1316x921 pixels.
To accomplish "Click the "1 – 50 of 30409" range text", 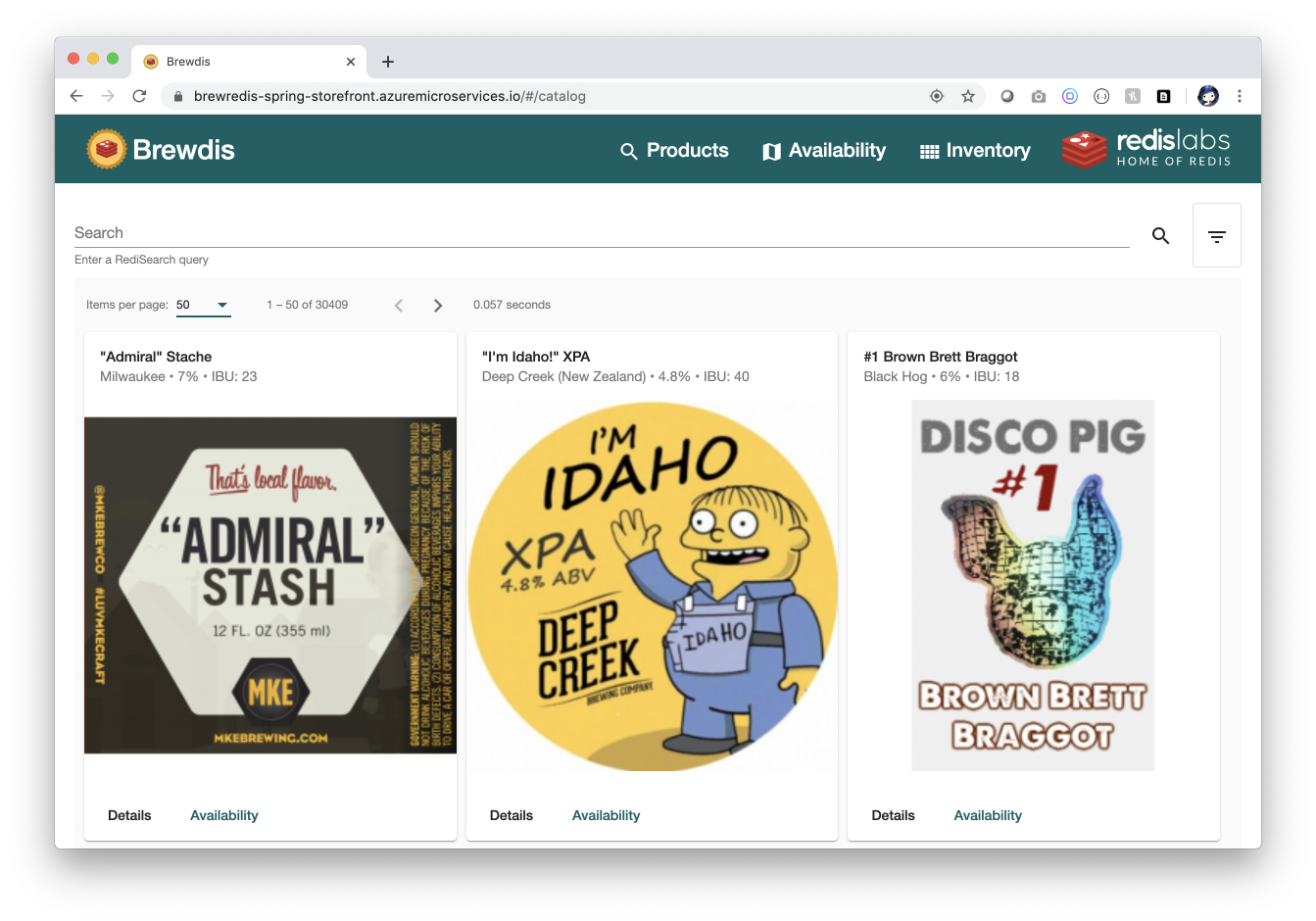I will 308,305.
